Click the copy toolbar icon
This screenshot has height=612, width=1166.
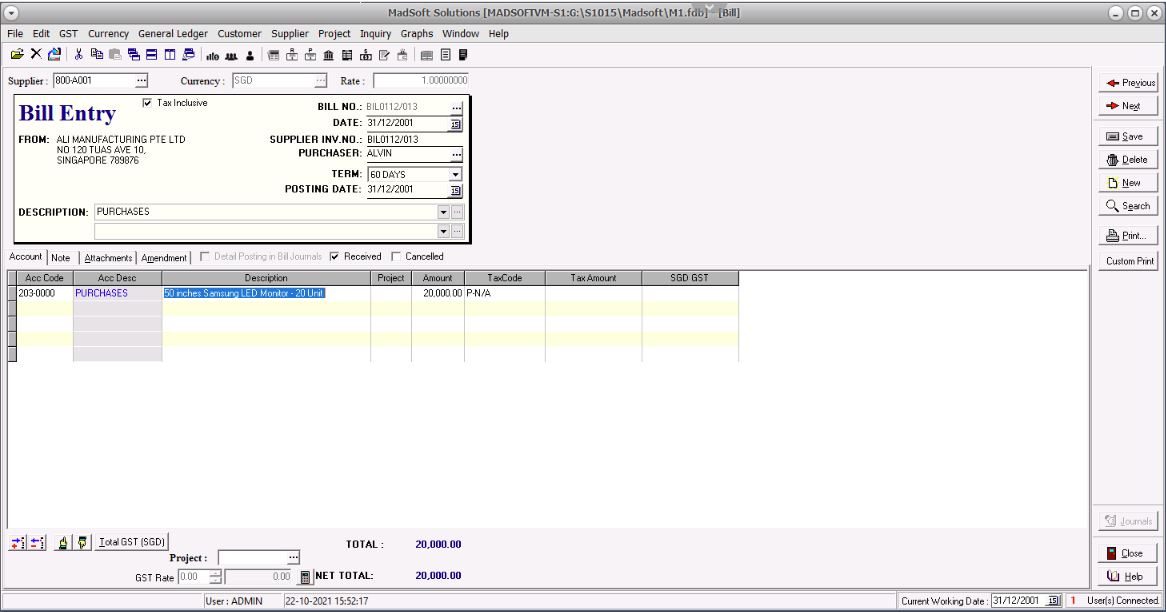click(x=97, y=54)
